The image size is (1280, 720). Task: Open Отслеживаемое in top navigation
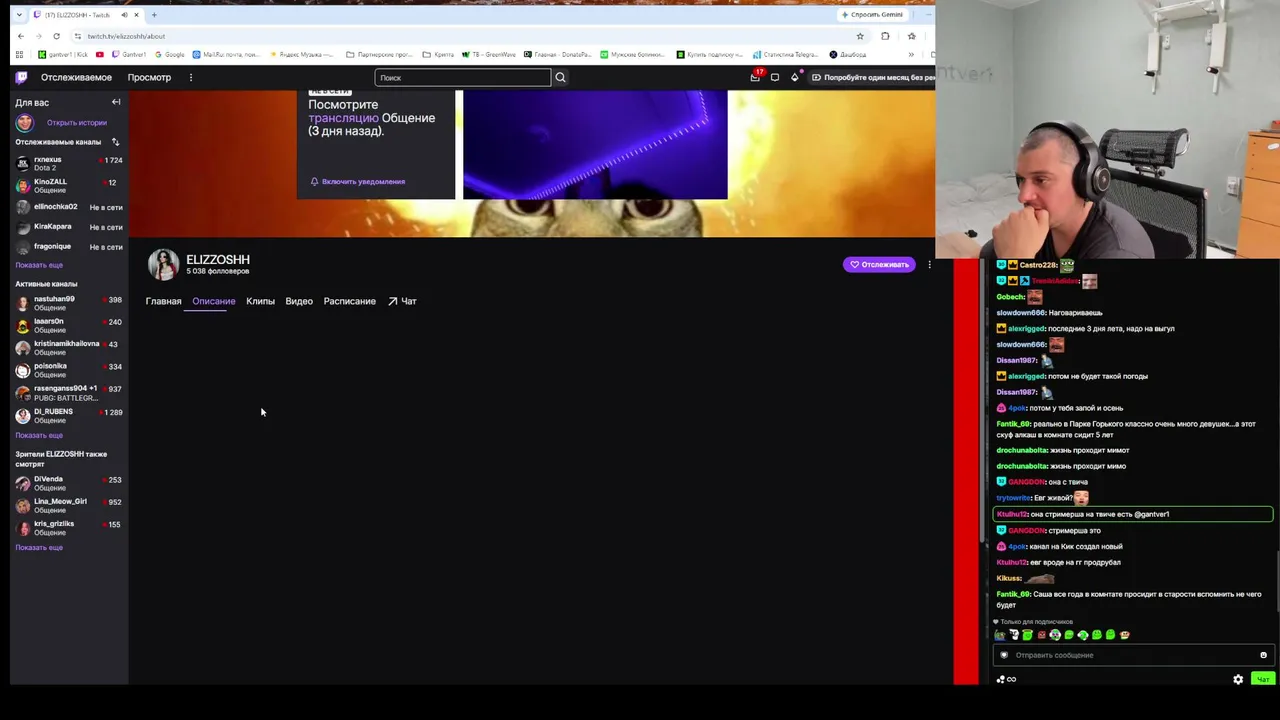tap(76, 77)
